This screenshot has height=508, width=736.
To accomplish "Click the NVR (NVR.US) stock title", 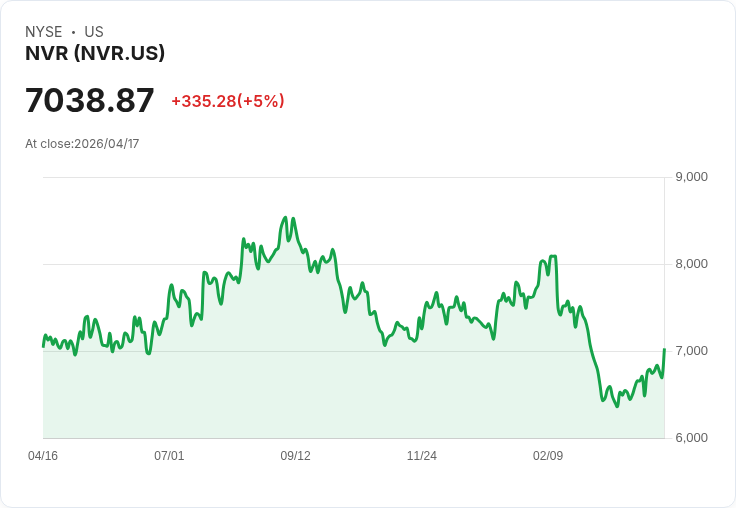I will tap(95, 53).
